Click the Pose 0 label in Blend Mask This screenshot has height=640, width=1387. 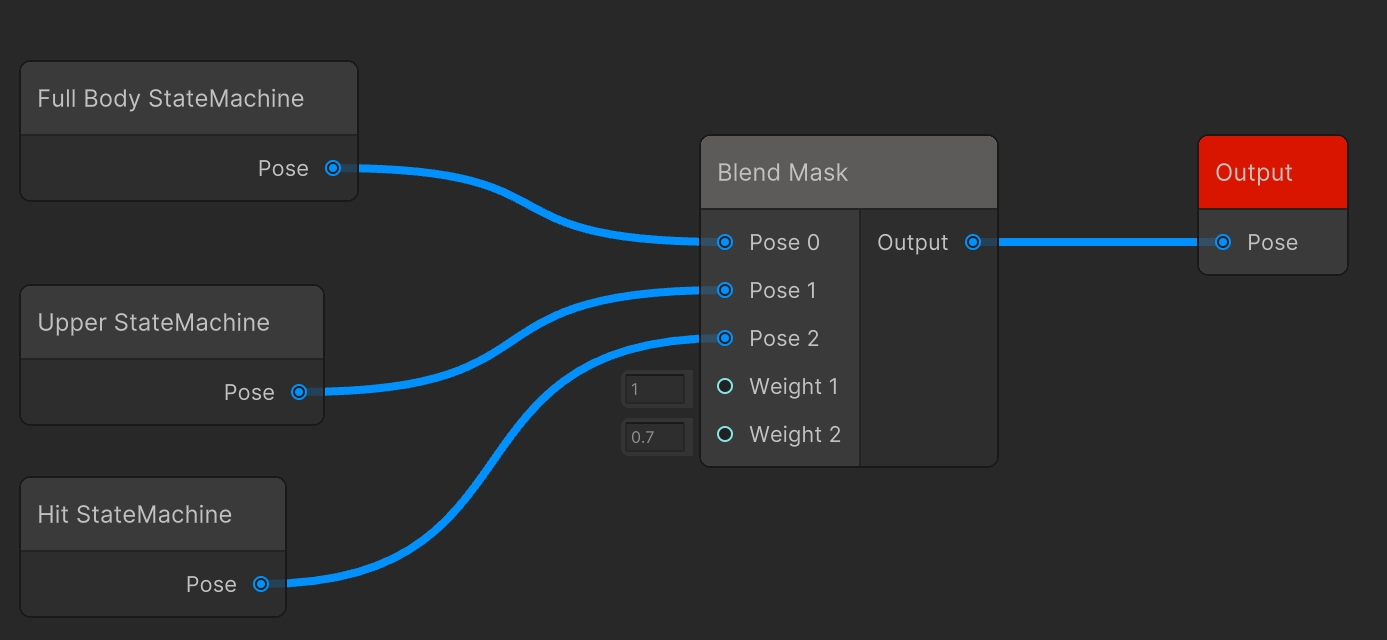(x=784, y=242)
